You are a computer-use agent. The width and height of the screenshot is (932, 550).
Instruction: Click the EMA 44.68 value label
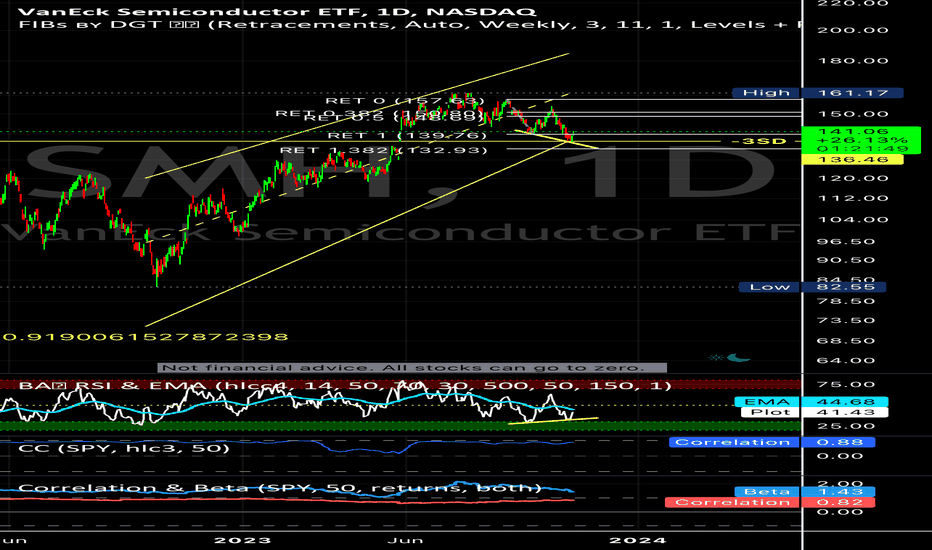pos(811,402)
